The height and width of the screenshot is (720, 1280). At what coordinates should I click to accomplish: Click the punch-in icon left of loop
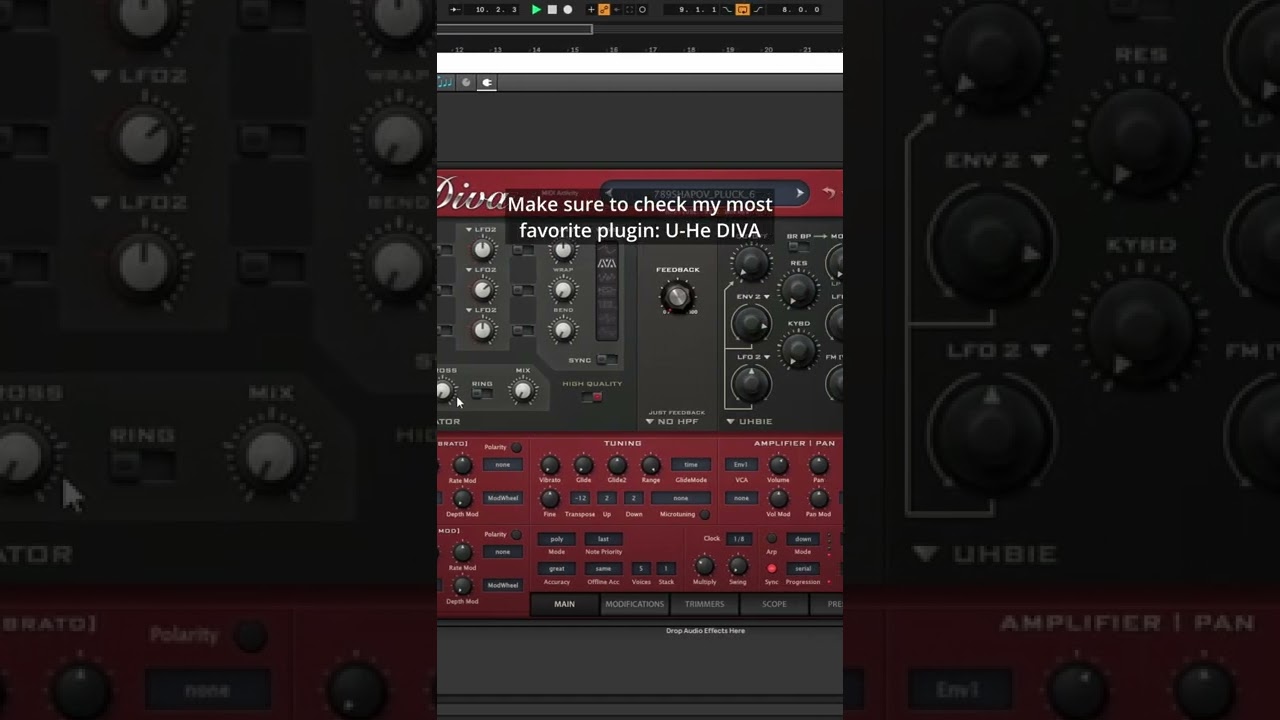(727, 9)
